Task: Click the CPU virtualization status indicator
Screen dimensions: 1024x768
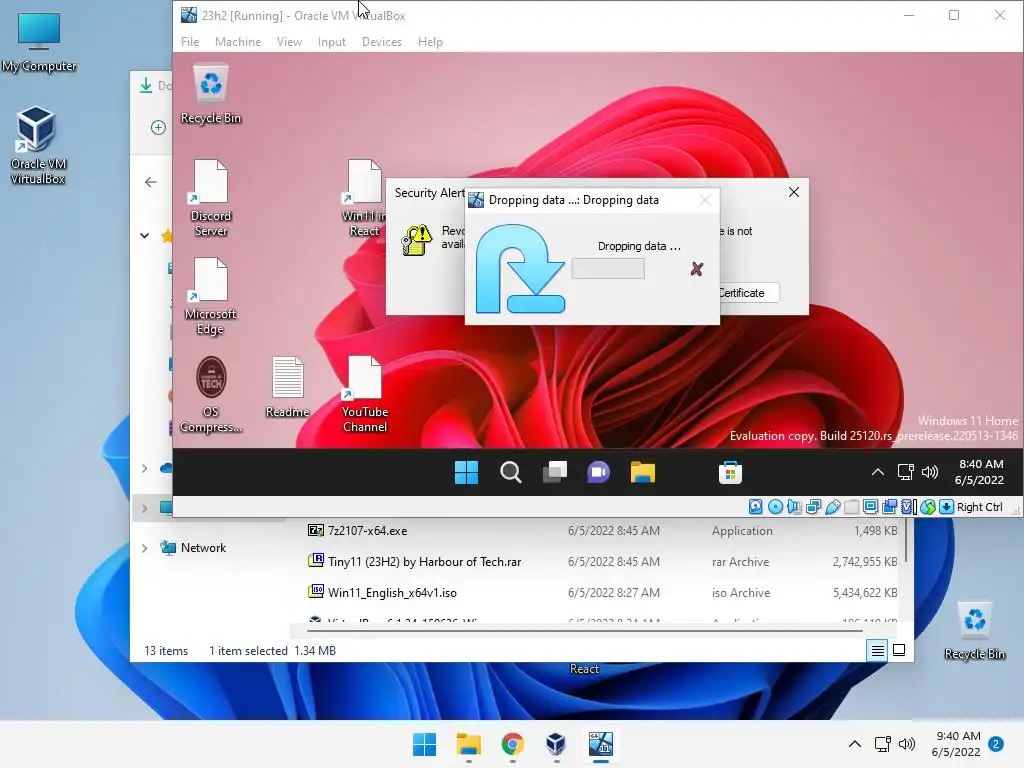Action: click(908, 507)
